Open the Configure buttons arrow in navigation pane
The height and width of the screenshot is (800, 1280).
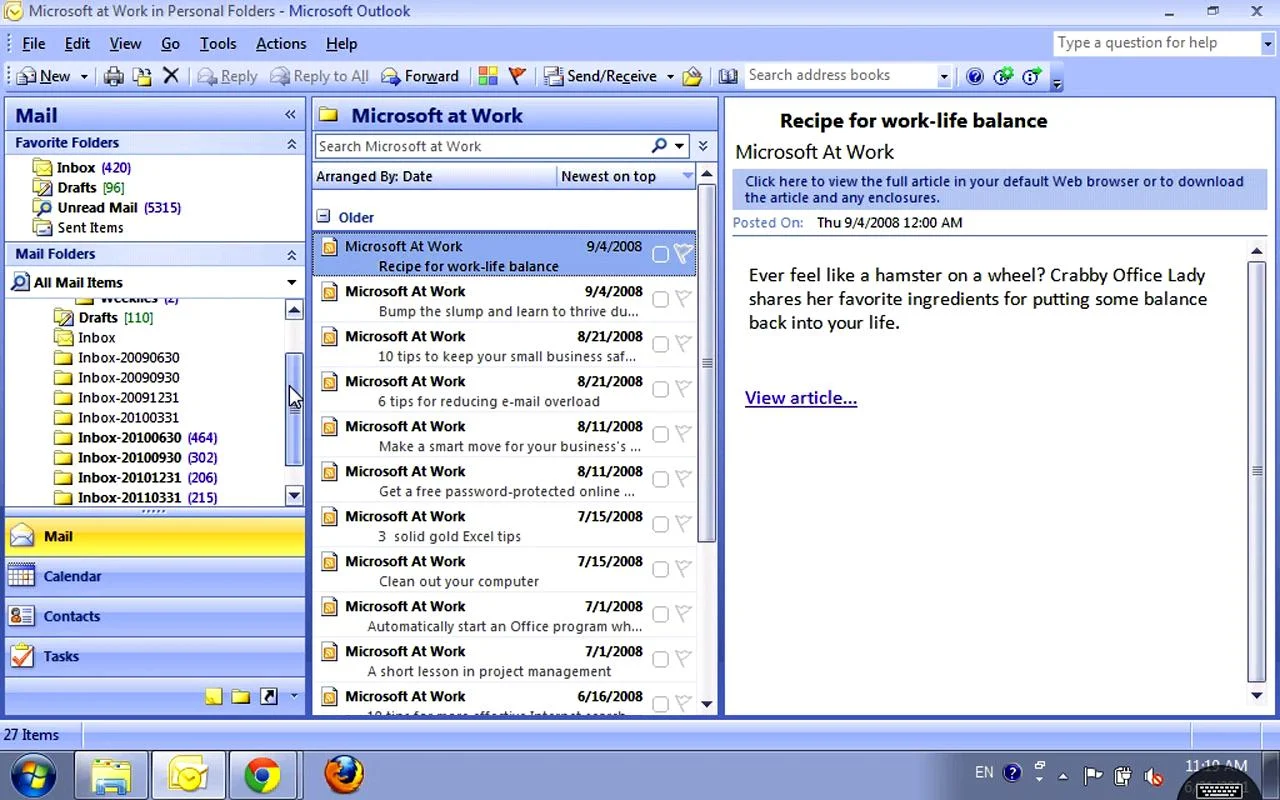293,696
